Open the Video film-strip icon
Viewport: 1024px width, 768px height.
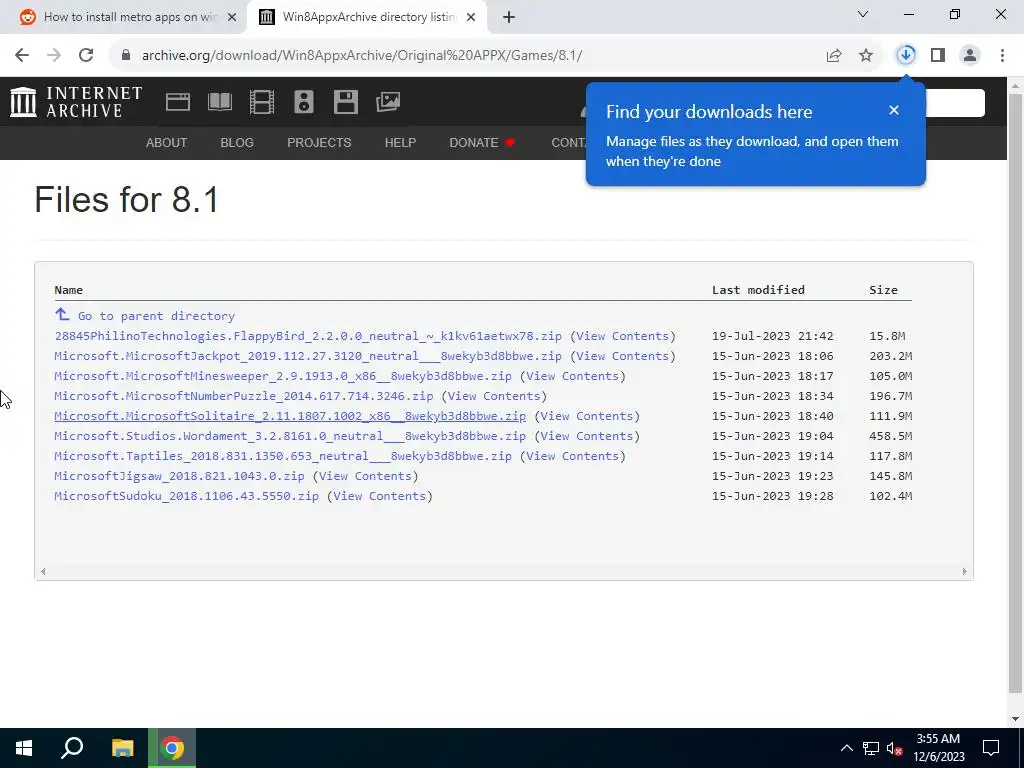click(x=261, y=102)
